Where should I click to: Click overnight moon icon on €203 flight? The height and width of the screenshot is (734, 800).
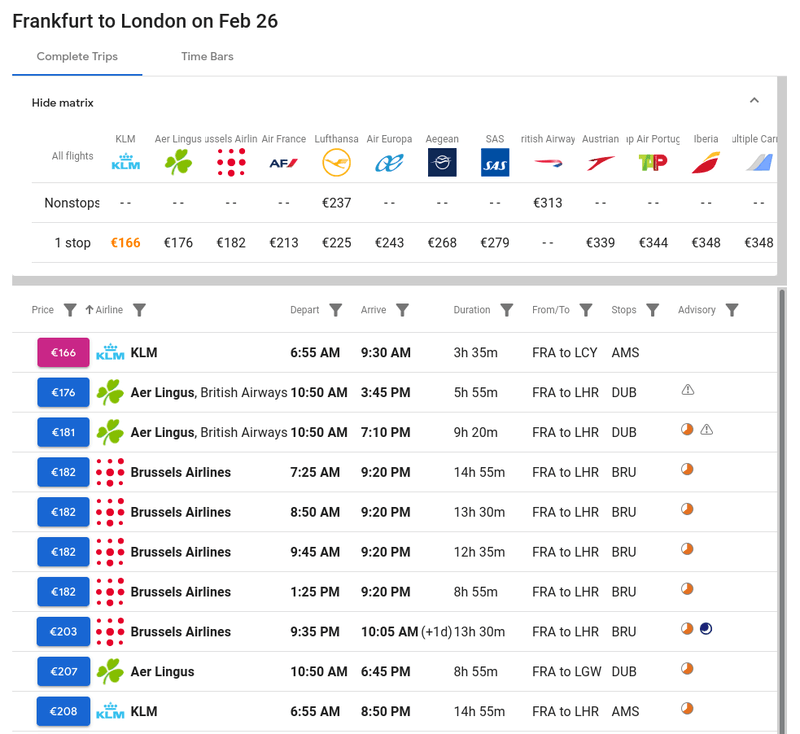tap(706, 629)
